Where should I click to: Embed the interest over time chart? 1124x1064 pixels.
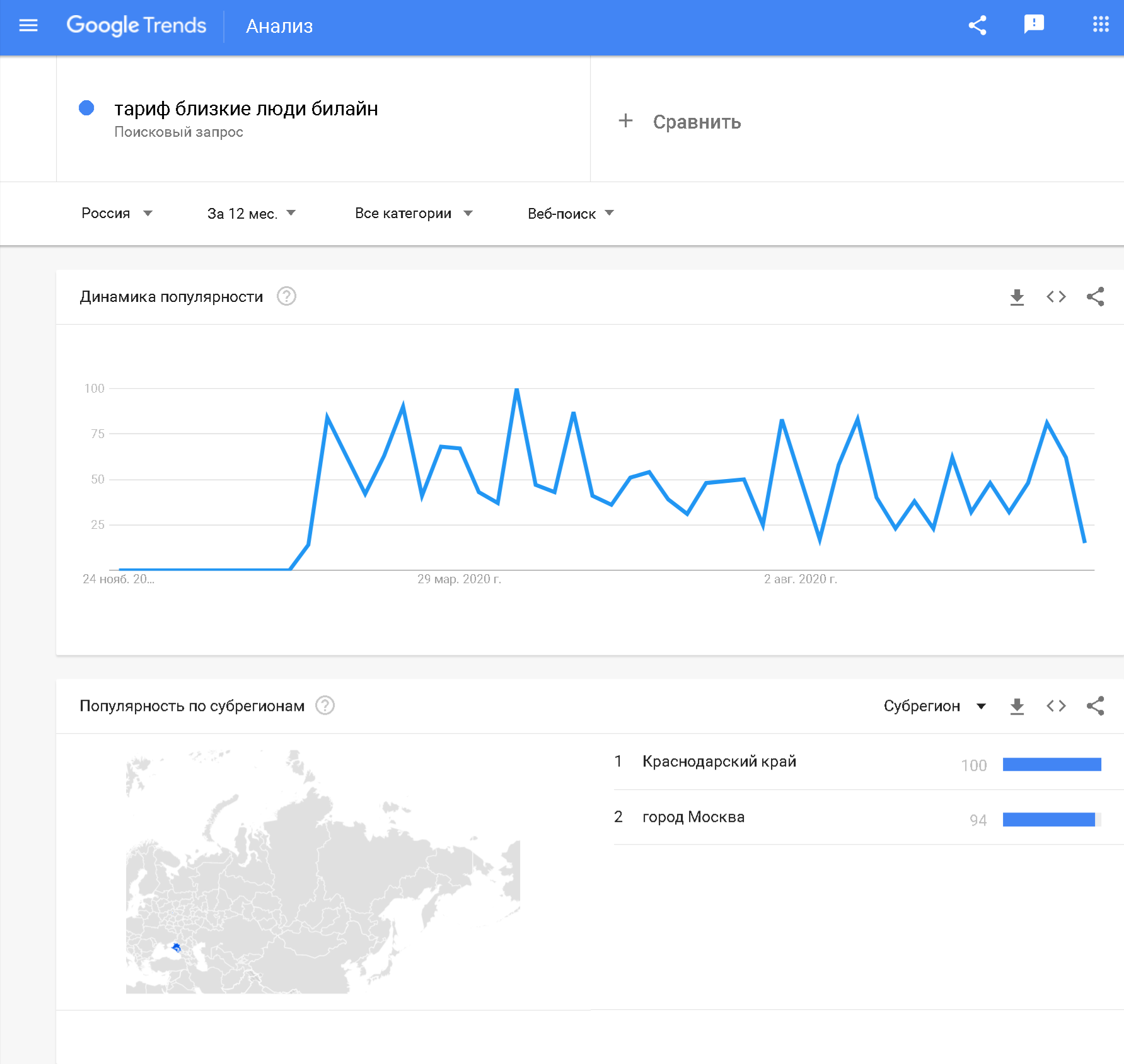pyautogui.click(x=1056, y=297)
